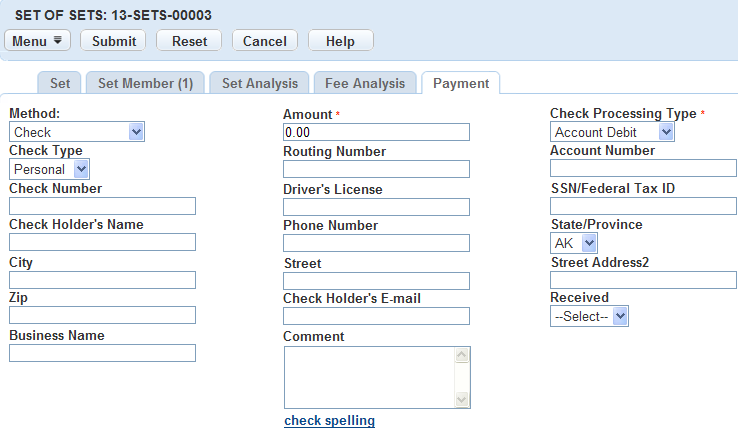Expand the State/Province dropdown

[x=574, y=243]
